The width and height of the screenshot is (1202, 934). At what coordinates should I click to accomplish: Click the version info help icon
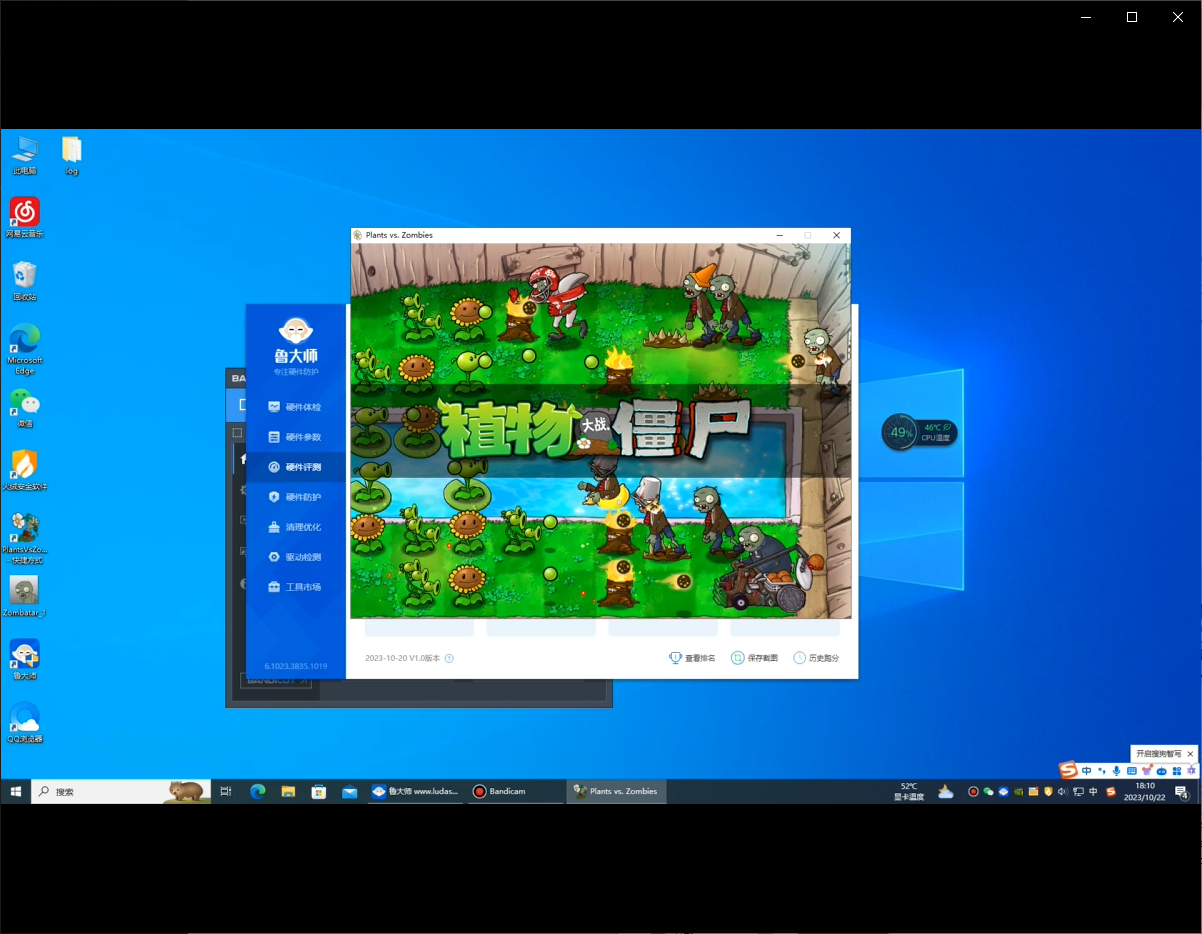tap(449, 658)
